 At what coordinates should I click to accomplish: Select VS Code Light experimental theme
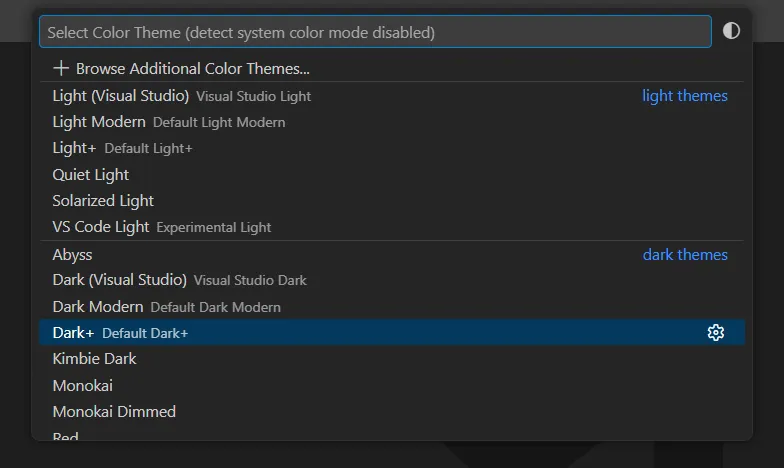tap(101, 227)
